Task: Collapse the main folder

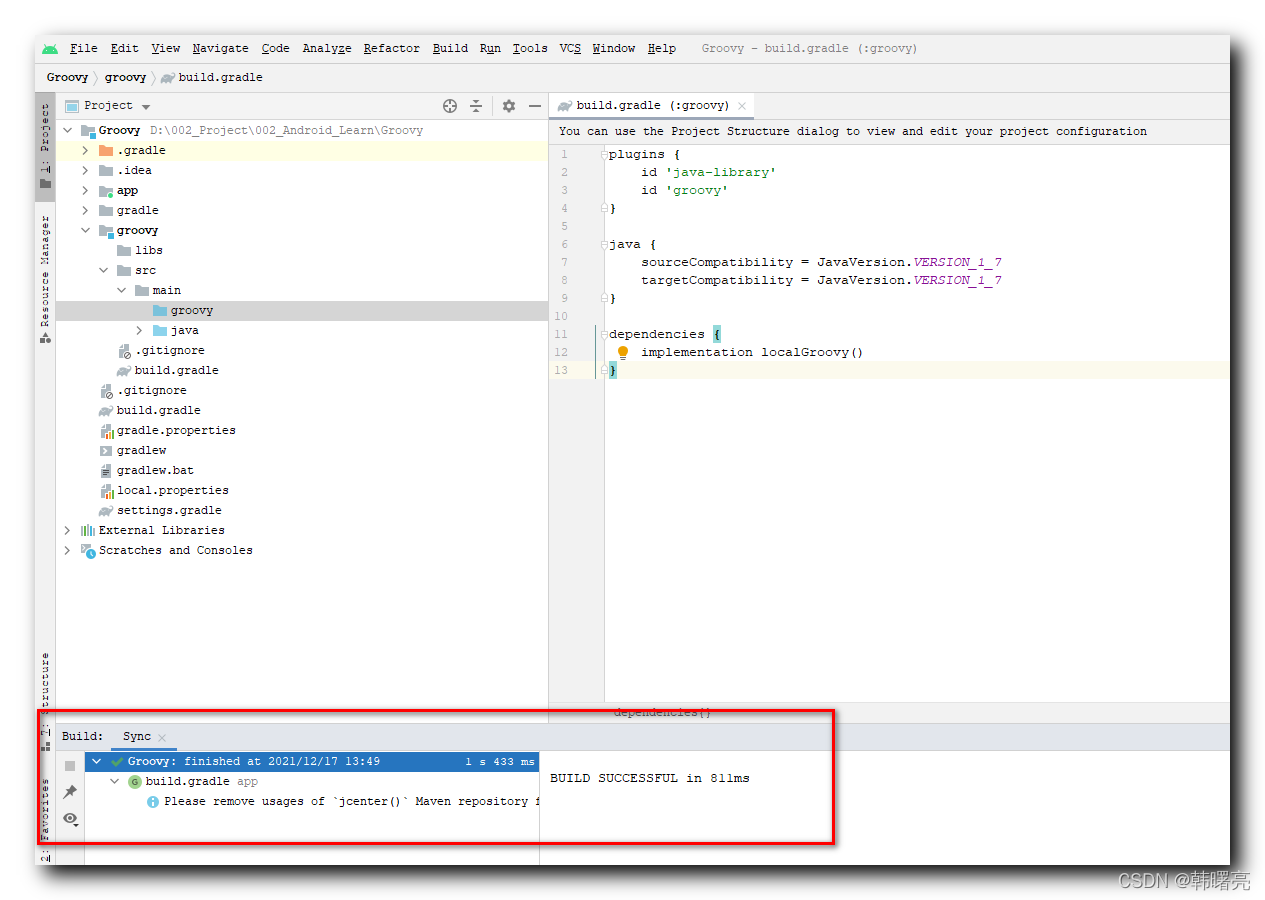Action: (121, 290)
